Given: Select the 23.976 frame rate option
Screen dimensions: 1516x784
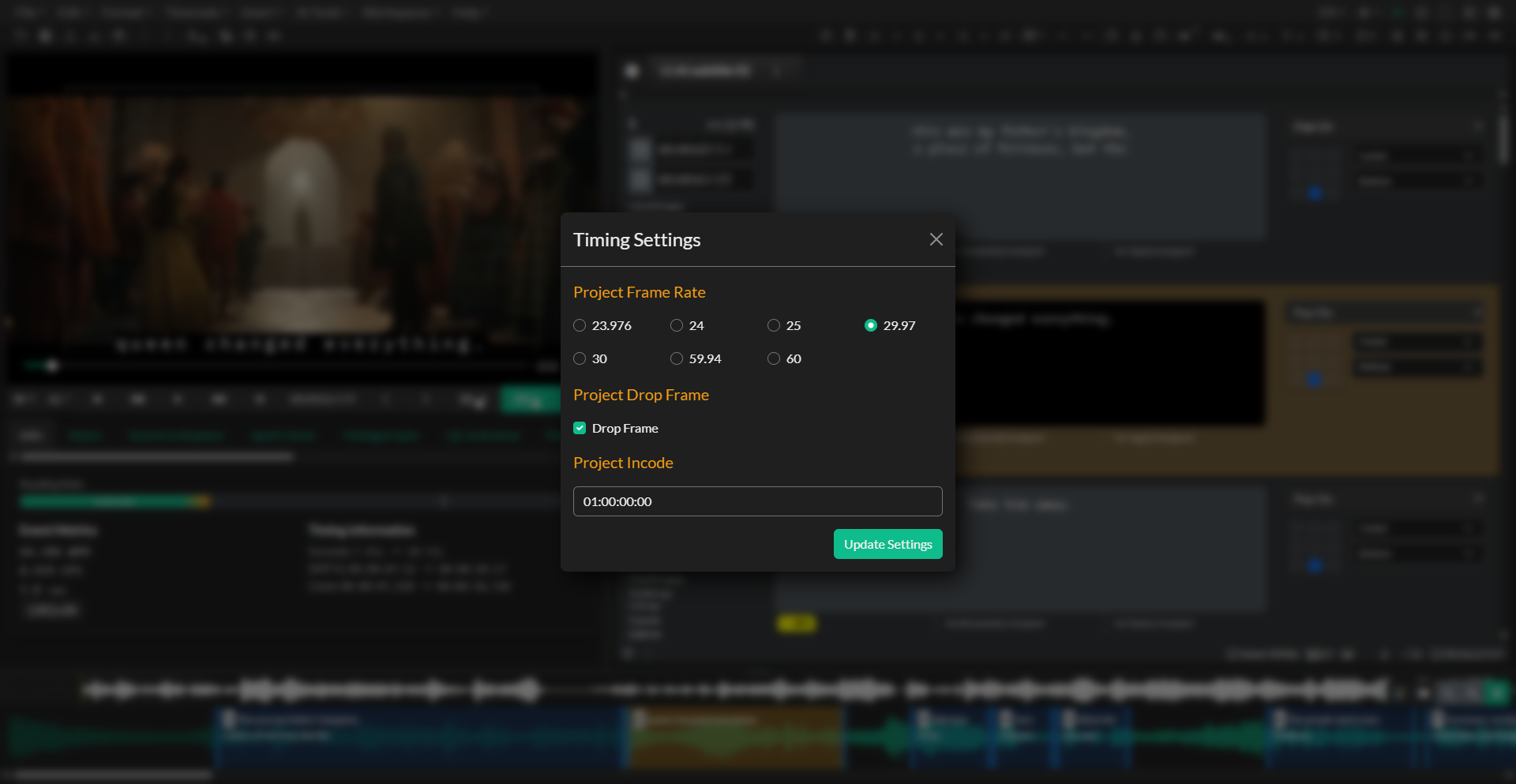Looking at the screenshot, I should (580, 325).
